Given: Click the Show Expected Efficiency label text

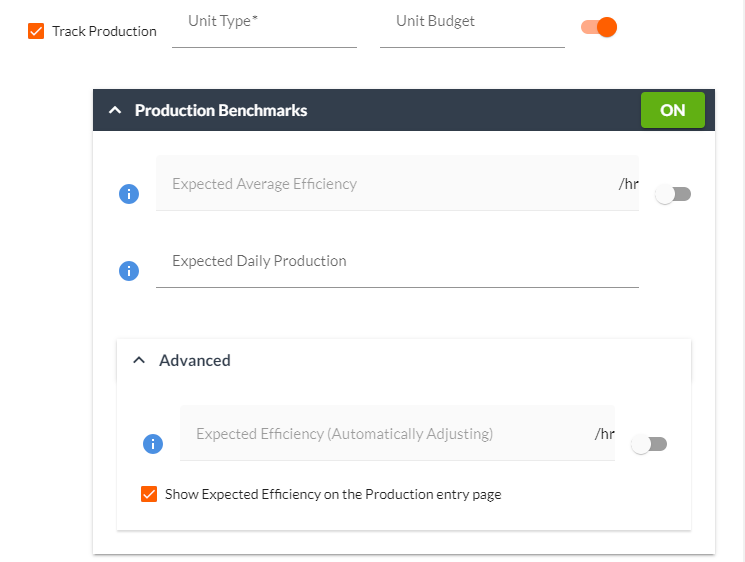Looking at the screenshot, I should pos(333,494).
